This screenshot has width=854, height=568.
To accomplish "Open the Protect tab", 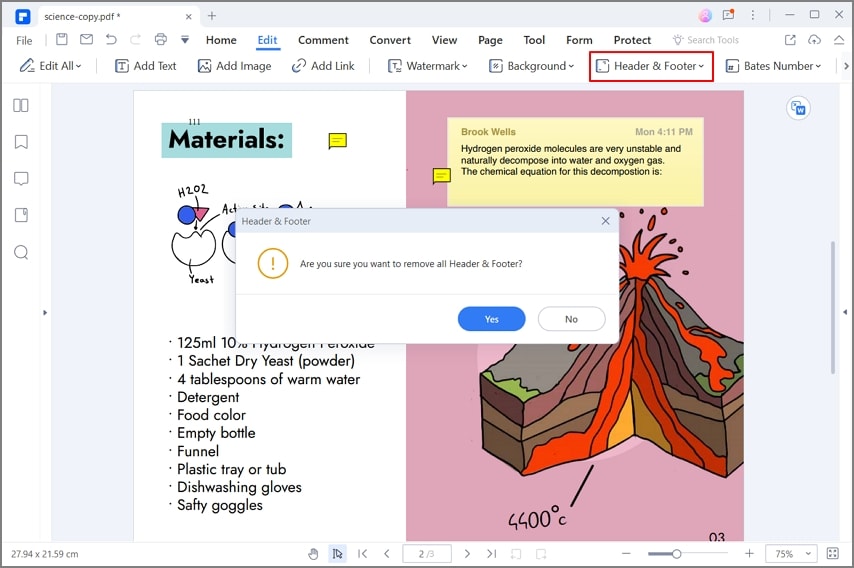I will pyautogui.click(x=632, y=40).
